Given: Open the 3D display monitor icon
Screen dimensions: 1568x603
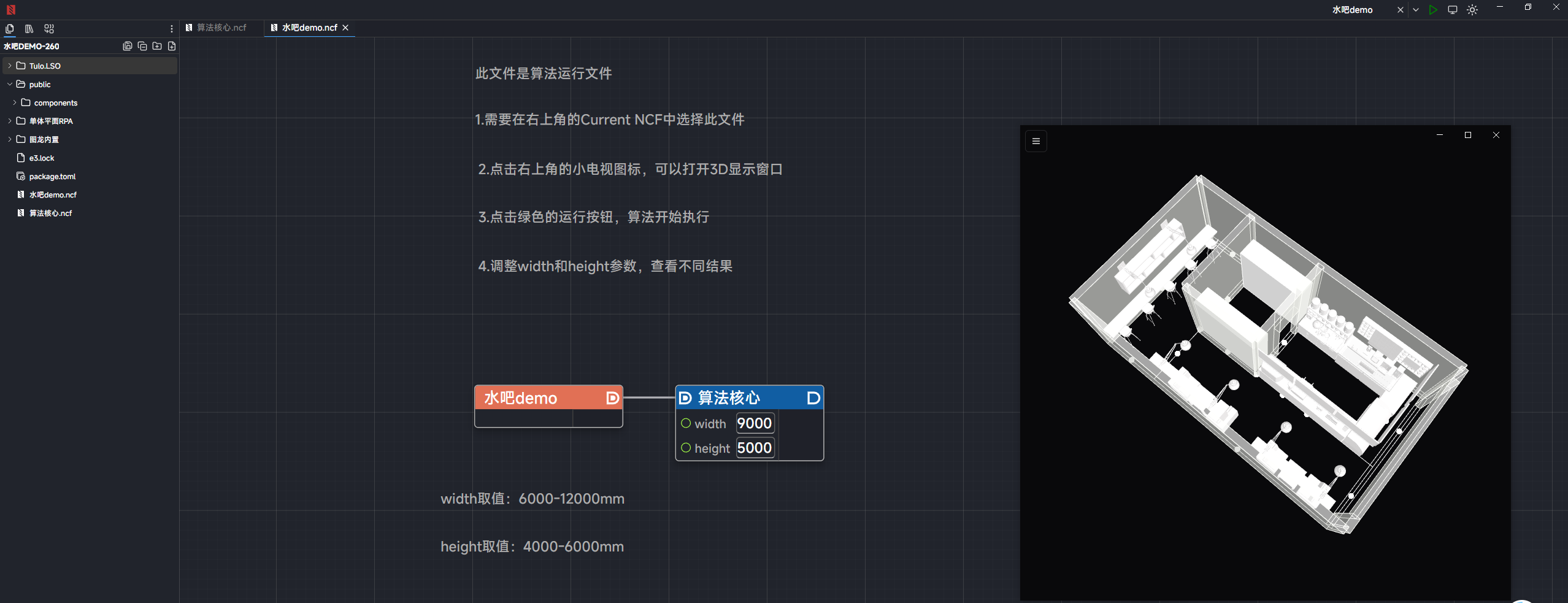Looking at the screenshot, I should 1452,10.
